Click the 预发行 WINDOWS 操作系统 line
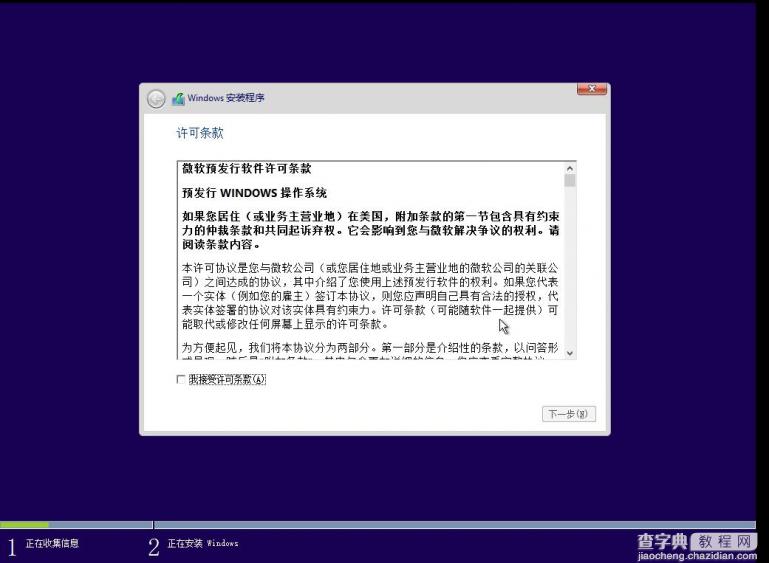 pyautogui.click(x=255, y=193)
